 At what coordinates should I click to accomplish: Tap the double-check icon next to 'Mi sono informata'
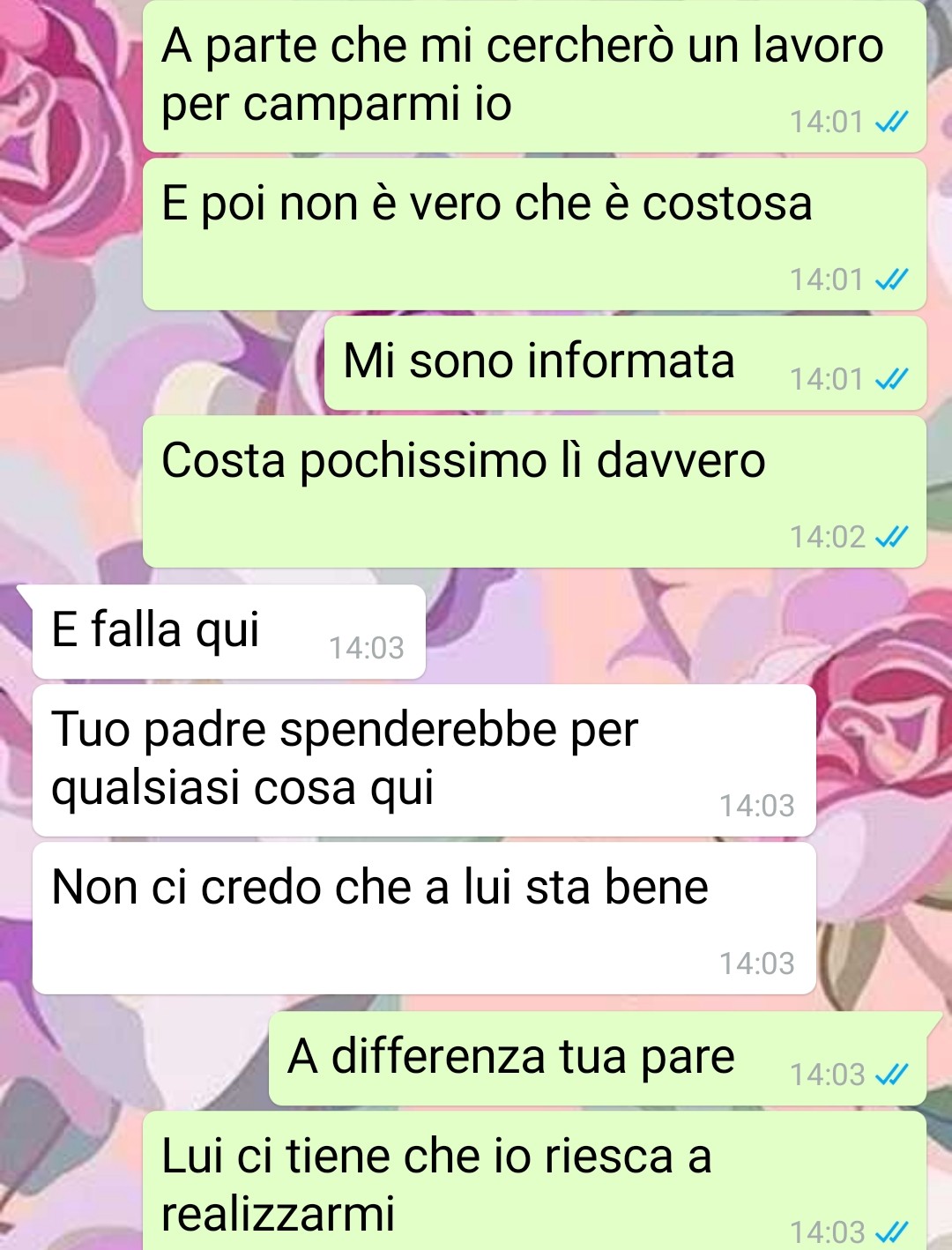pos(891,379)
